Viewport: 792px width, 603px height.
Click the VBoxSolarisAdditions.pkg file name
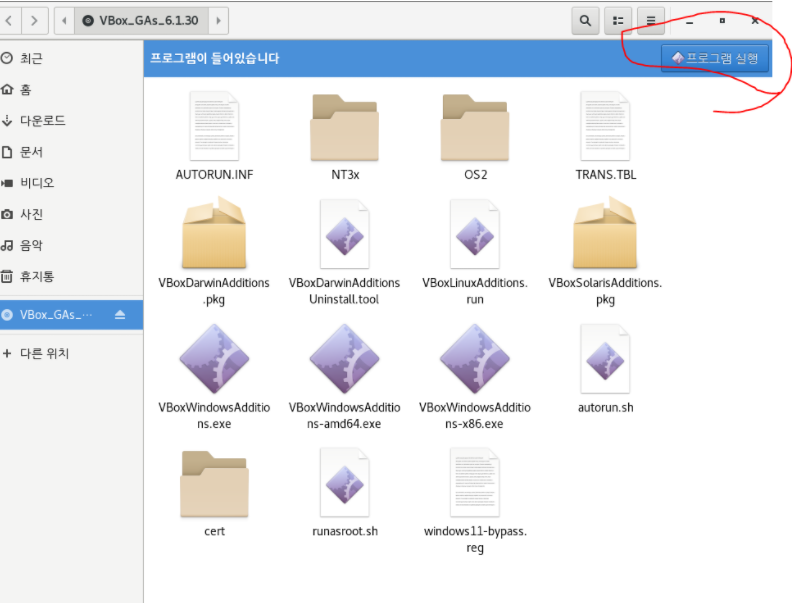click(x=605, y=291)
